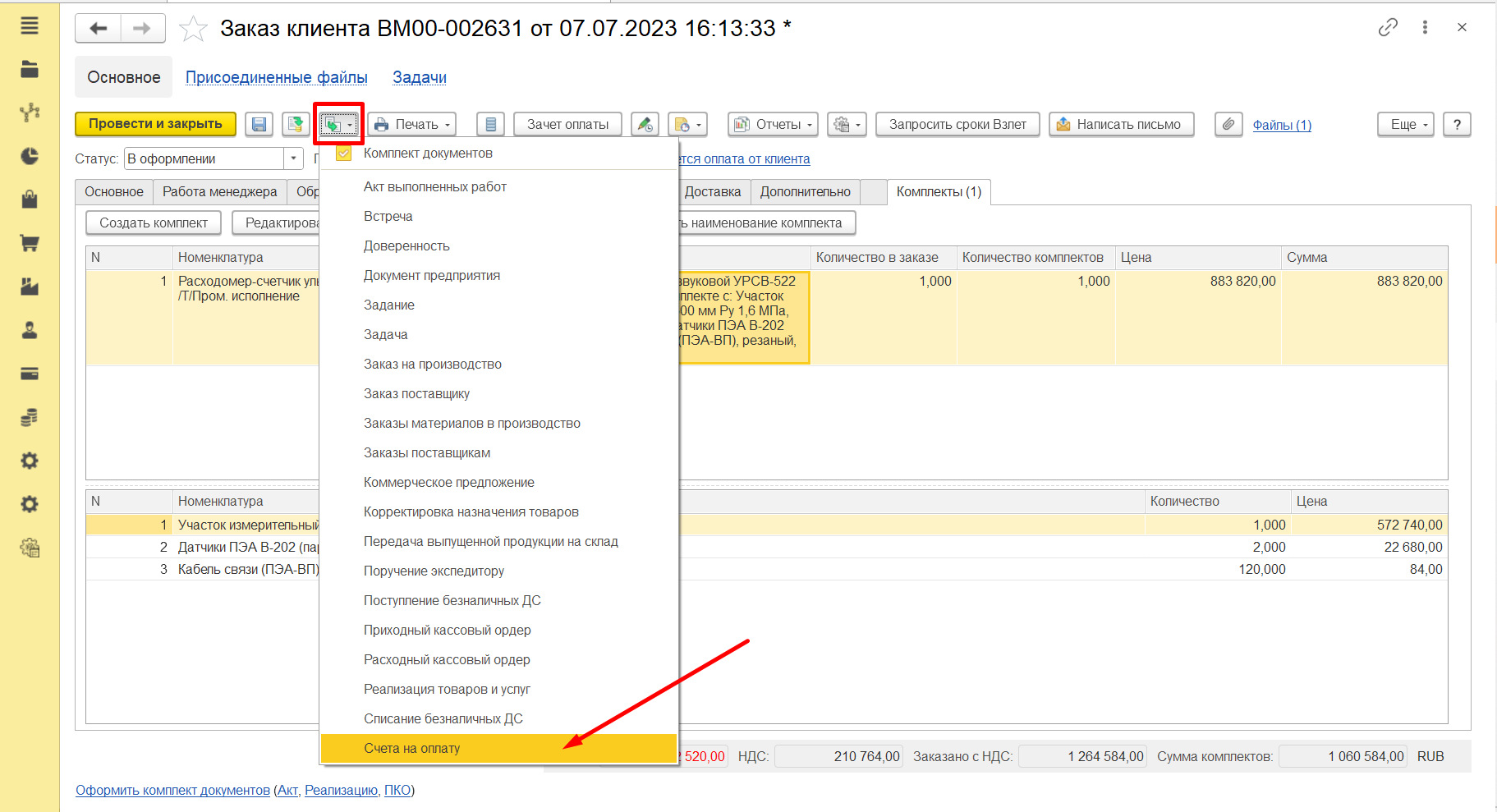Open the vertical dots options menu
The image size is (1497, 812).
tap(1425, 27)
